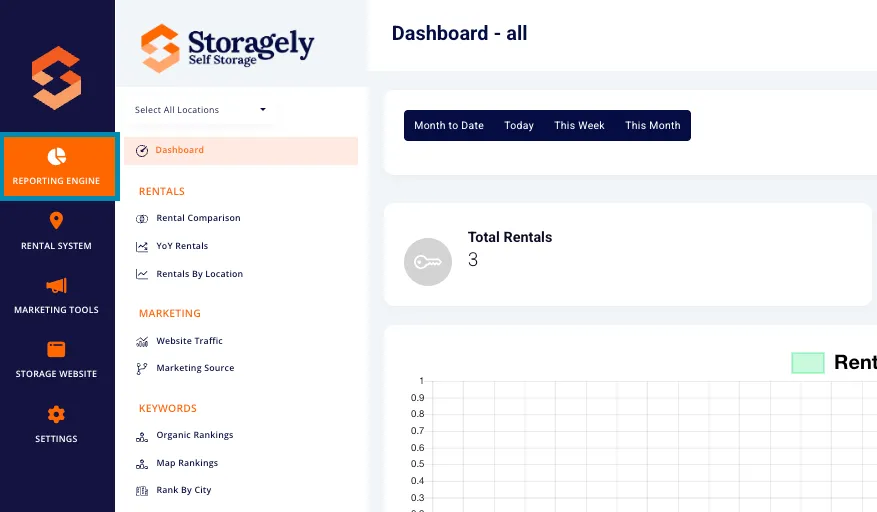Click the Rental System map pin icon
This screenshot has height=512, width=877.
coord(56,220)
